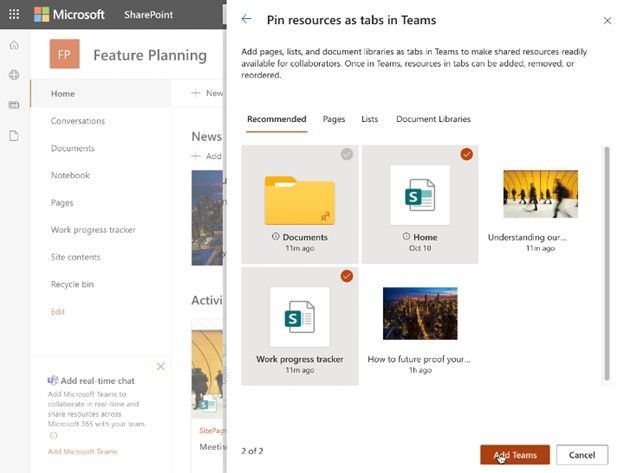The image size is (624, 473).
Task: Click Edit under site navigation
Action: (58, 311)
